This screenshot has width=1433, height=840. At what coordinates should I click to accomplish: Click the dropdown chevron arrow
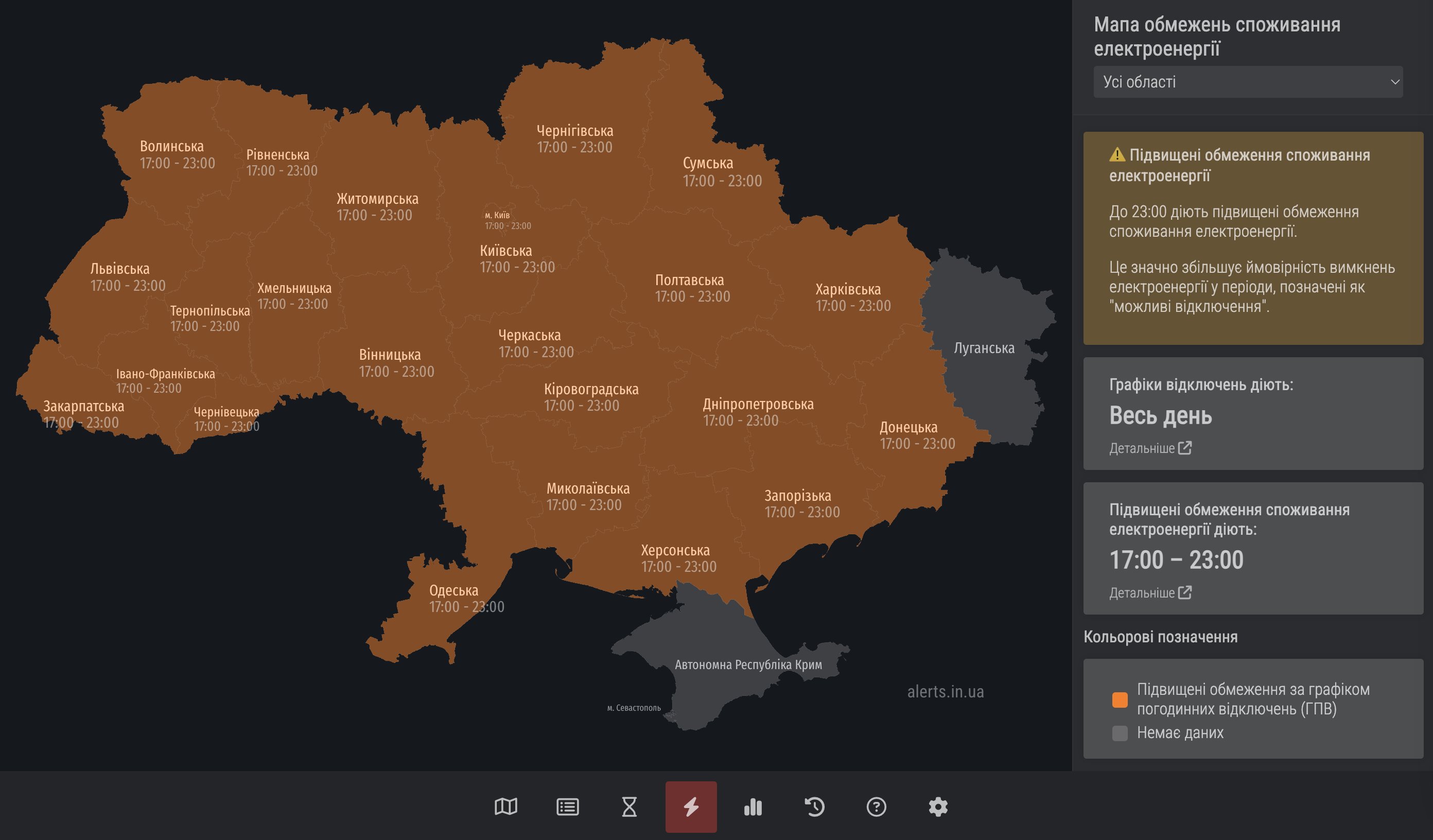(x=1394, y=82)
